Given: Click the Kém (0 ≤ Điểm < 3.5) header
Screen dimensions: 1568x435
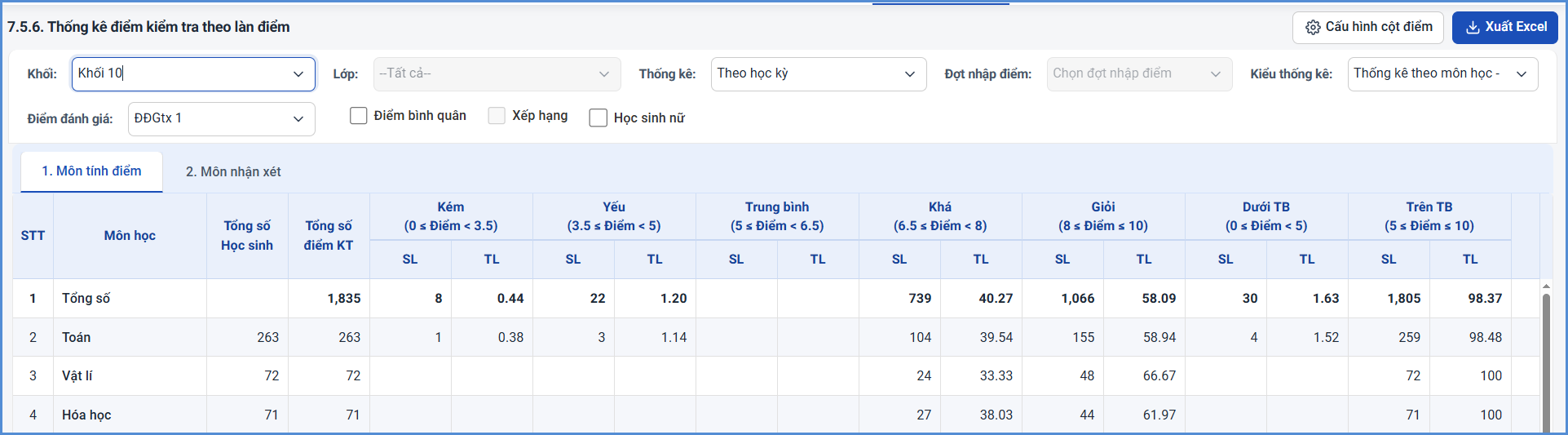Looking at the screenshot, I should [x=451, y=216].
